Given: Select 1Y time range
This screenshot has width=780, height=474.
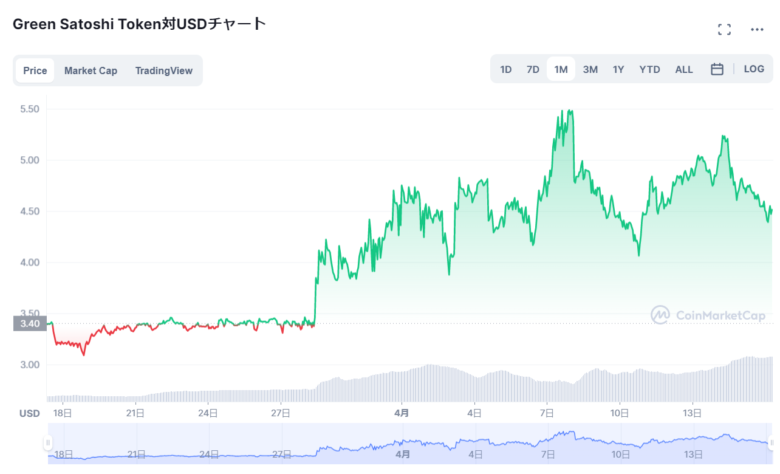Looking at the screenshot, I should point(618,70).
